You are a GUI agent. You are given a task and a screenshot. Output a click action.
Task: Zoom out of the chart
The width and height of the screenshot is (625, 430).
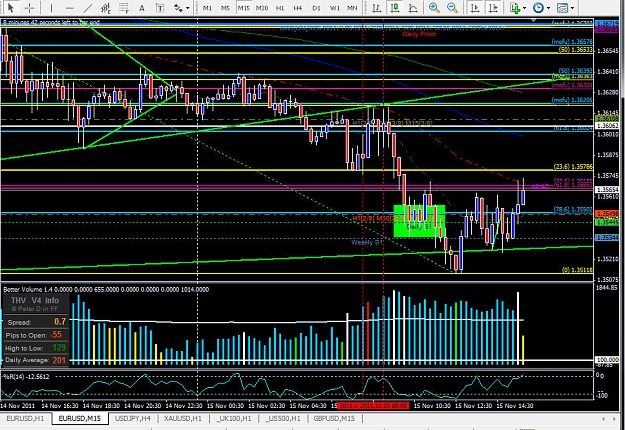pos(452,8)
